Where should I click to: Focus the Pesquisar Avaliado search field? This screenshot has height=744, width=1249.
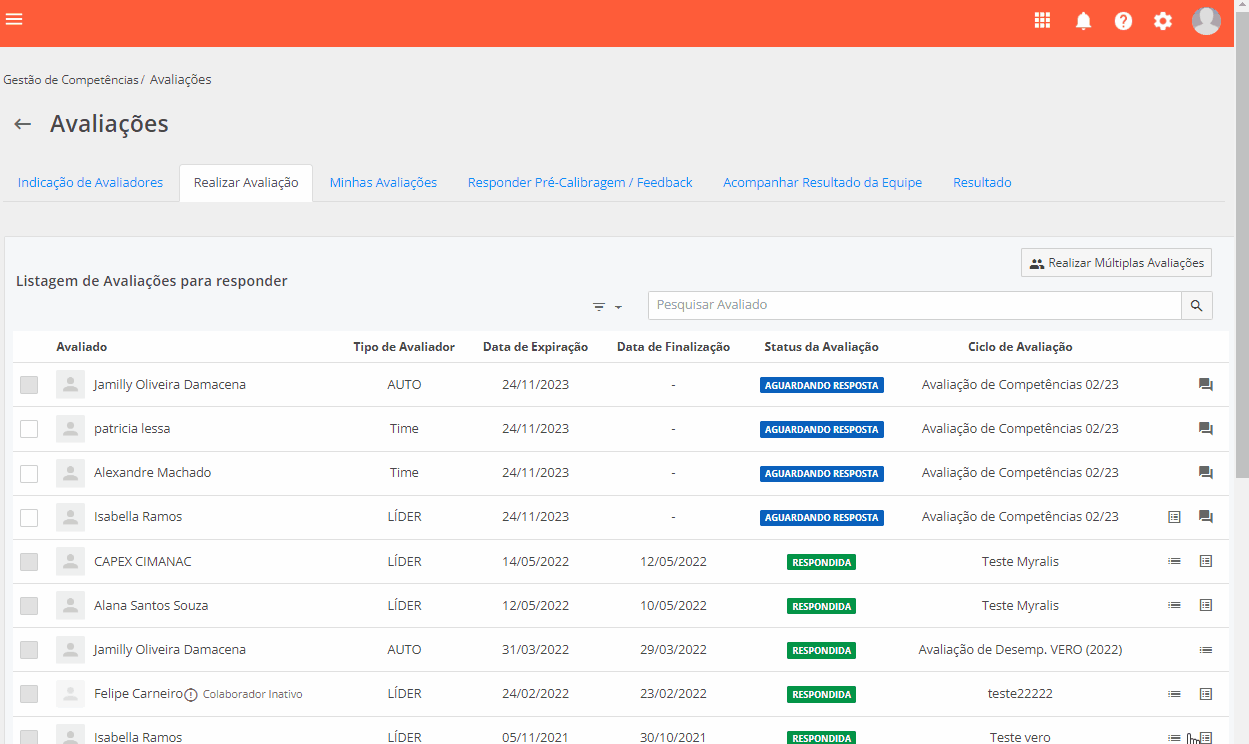(914, 305)
